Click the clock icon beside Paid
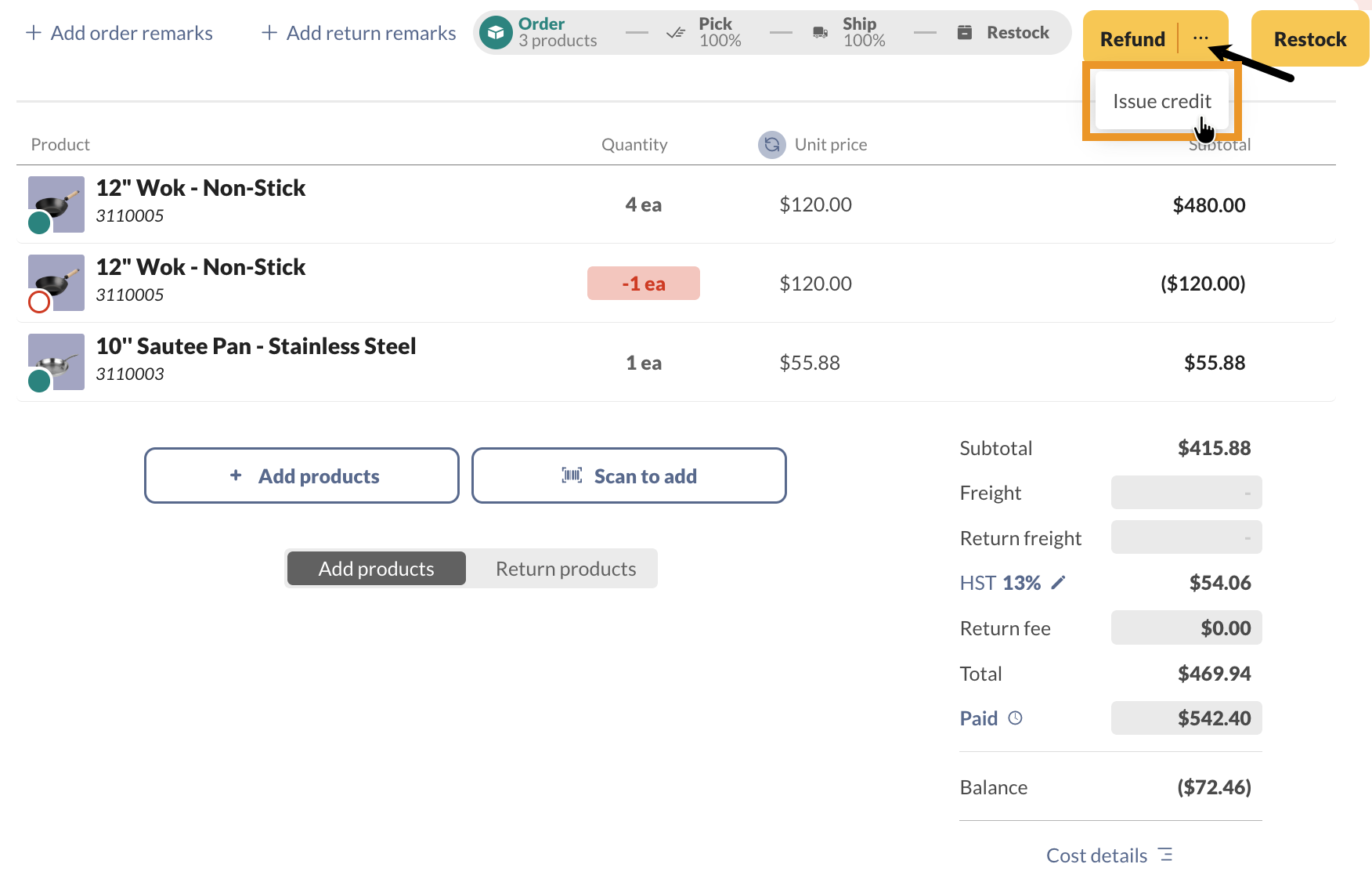Screen dimensions: 1372x893 click(1016, 717)
